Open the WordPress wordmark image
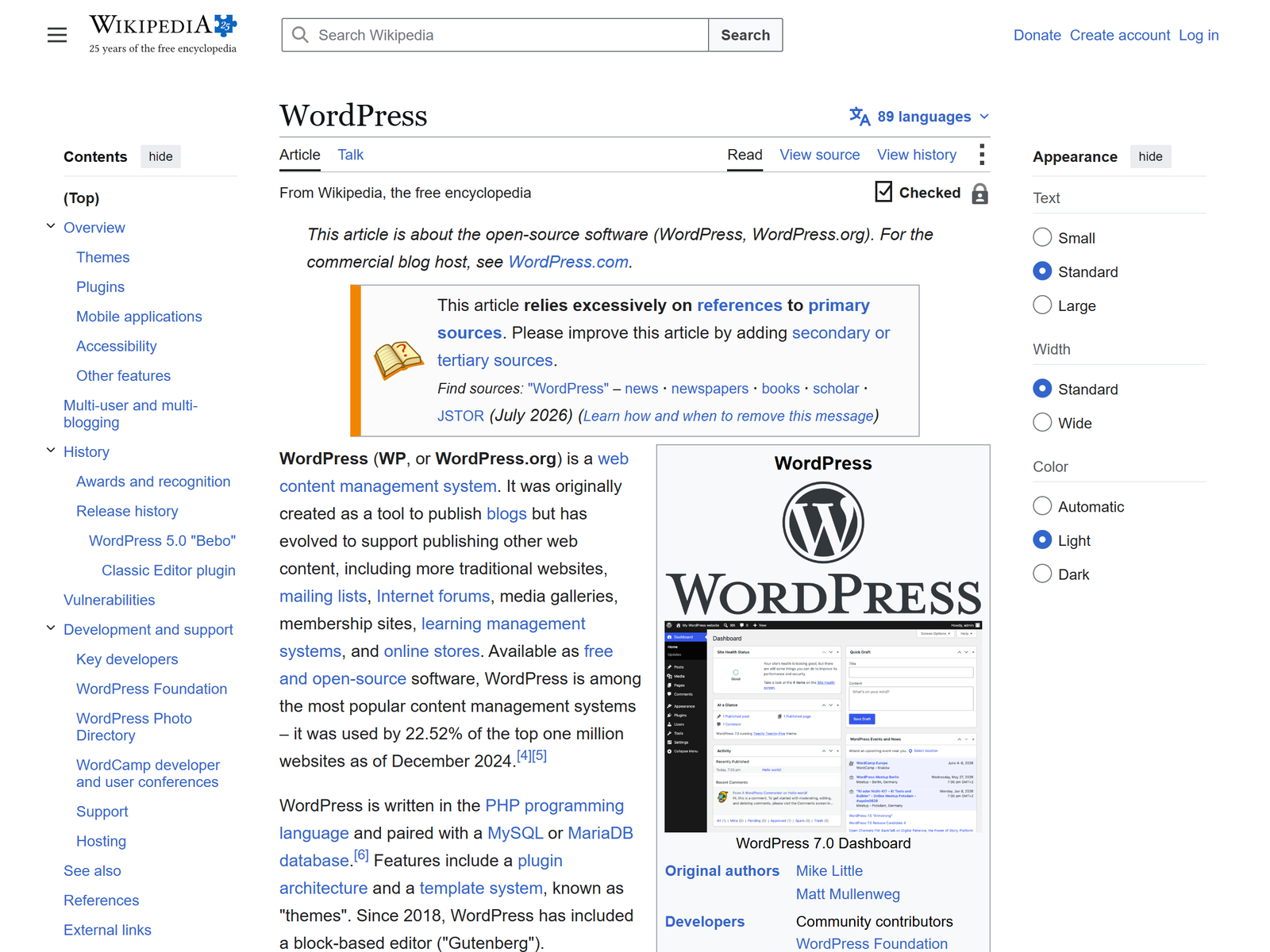Screen dimensions: 1270x952 (823, 594)
